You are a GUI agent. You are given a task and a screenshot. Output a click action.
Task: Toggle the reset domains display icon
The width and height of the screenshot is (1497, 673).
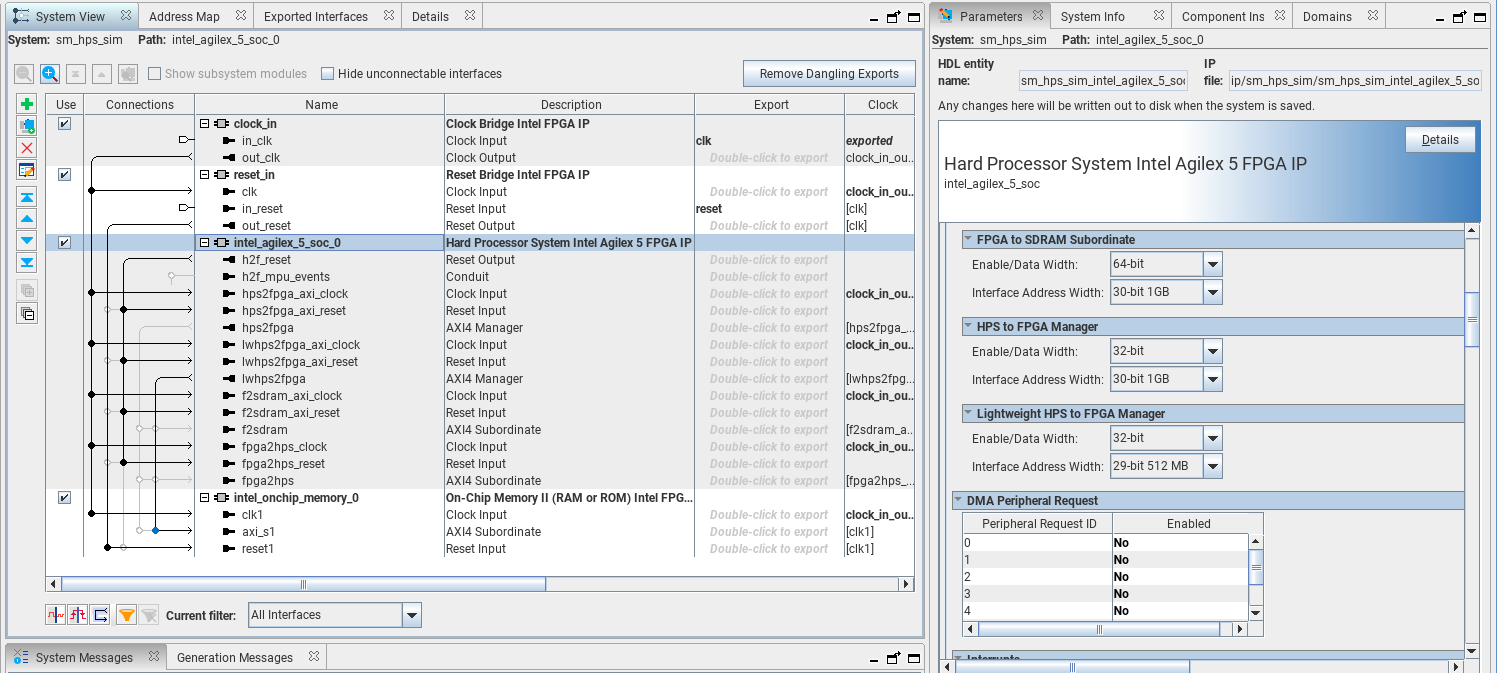[78, 615]
